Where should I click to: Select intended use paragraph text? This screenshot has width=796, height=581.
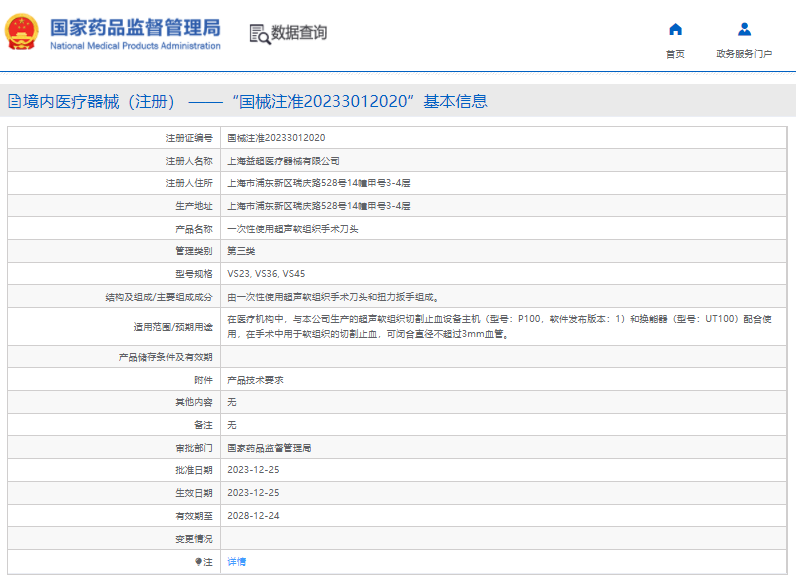coord(499,327)
